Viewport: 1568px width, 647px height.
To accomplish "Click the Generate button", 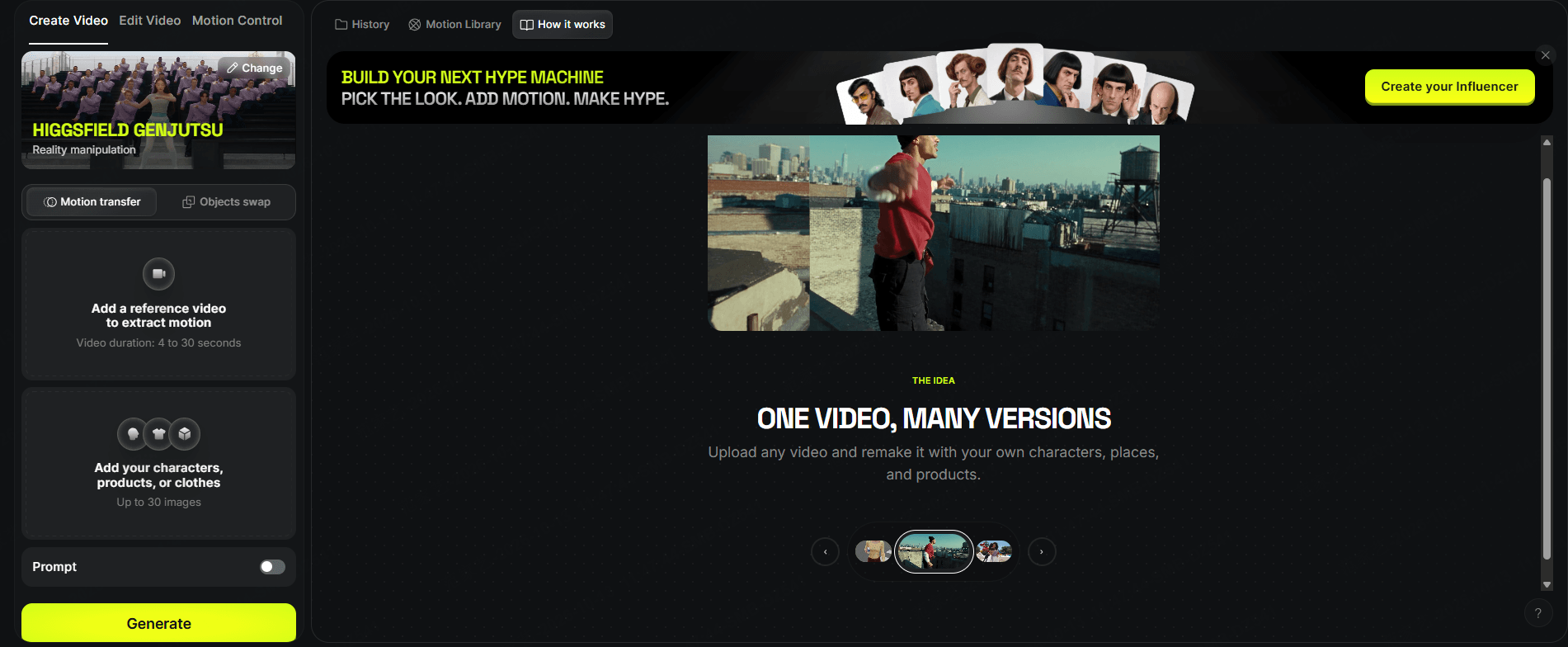I will coord(158,623).
